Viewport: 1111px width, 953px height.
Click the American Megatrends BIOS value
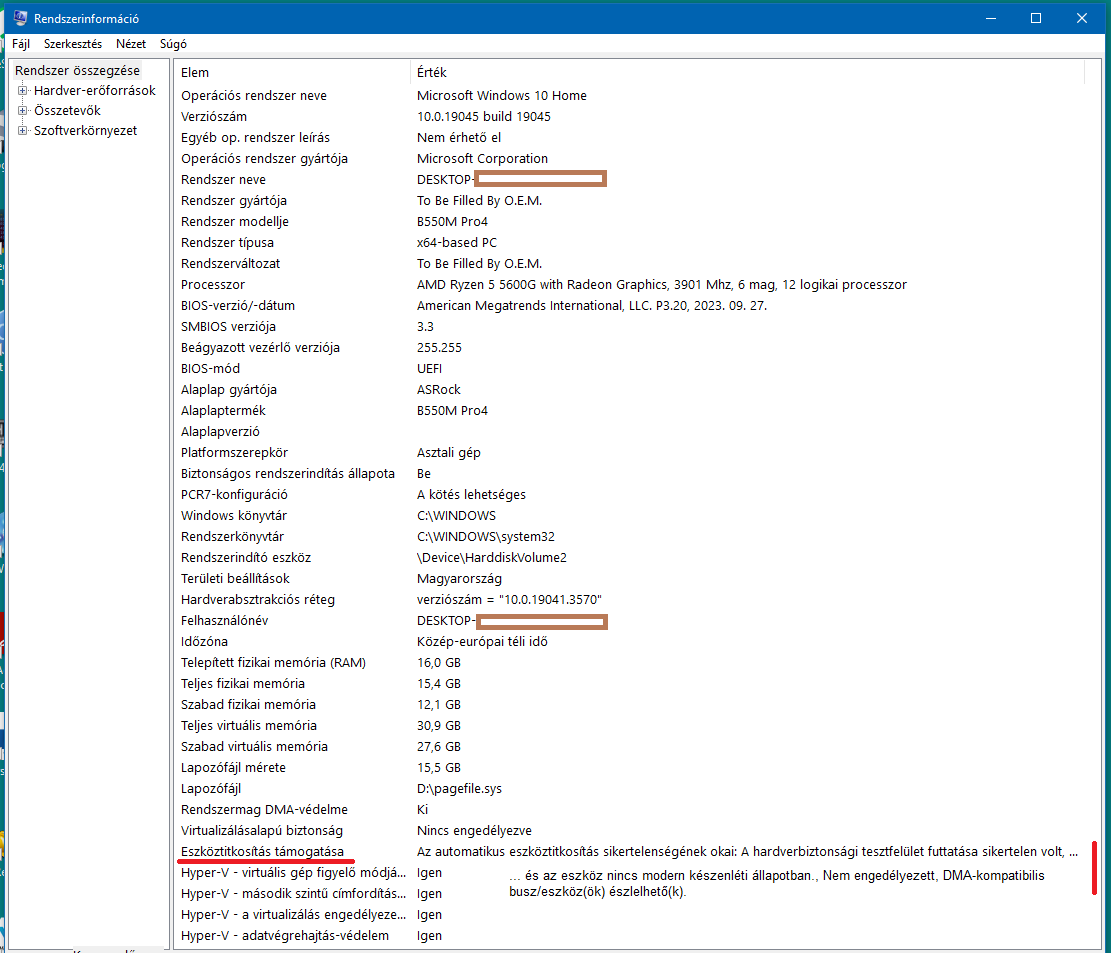[x=592, y=306]
